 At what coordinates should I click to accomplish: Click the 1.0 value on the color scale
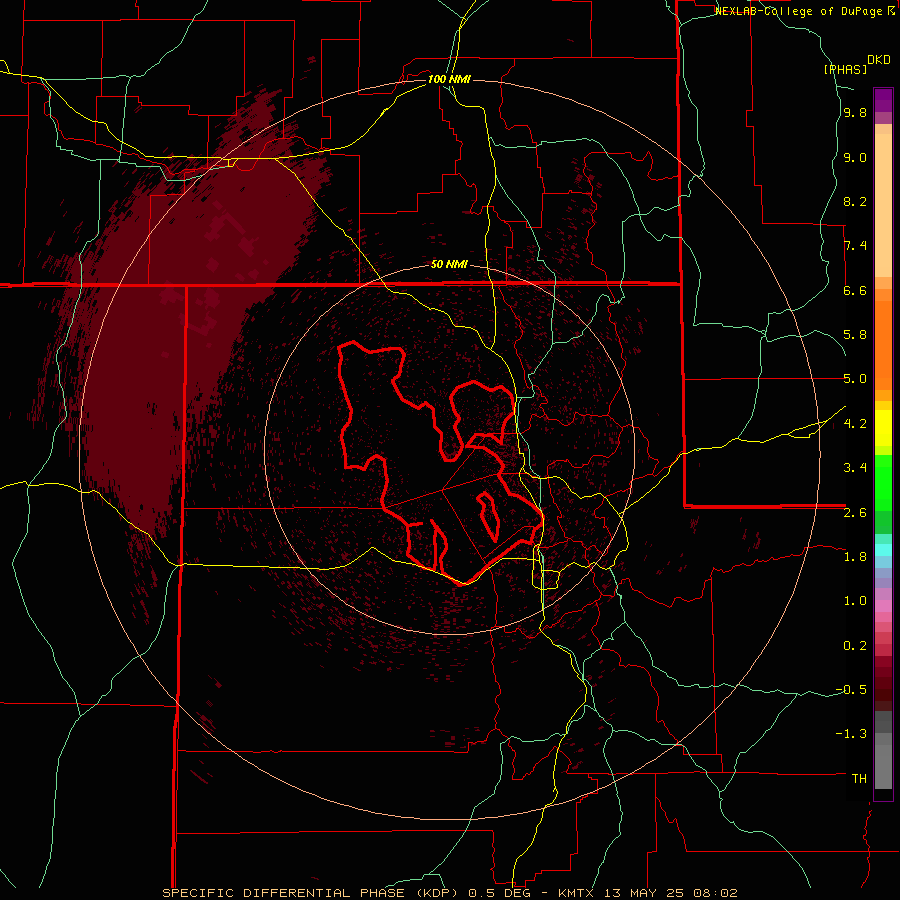(x=855, y=601)
